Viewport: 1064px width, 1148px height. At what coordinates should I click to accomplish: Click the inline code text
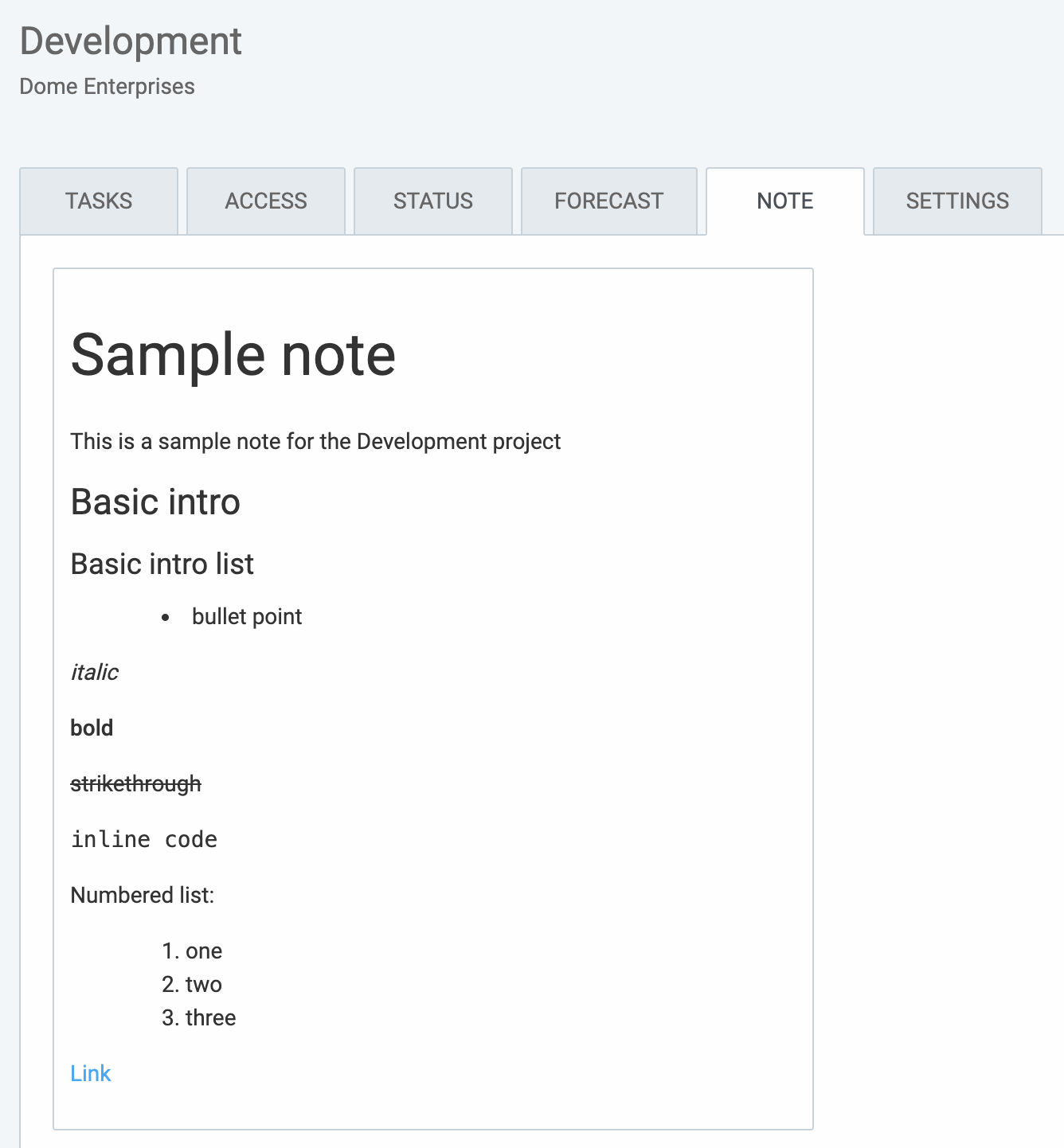point(143,838)
